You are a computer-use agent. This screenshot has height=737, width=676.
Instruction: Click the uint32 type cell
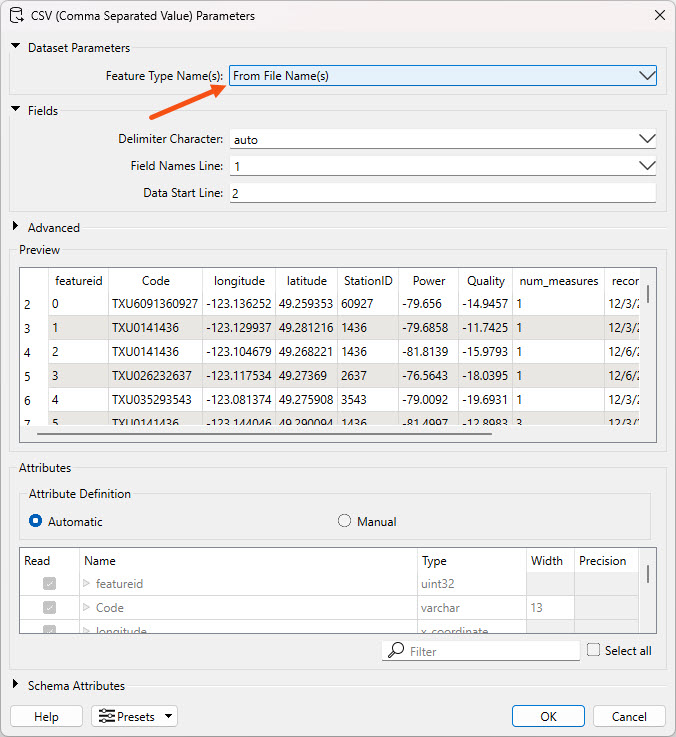(472, 584)
